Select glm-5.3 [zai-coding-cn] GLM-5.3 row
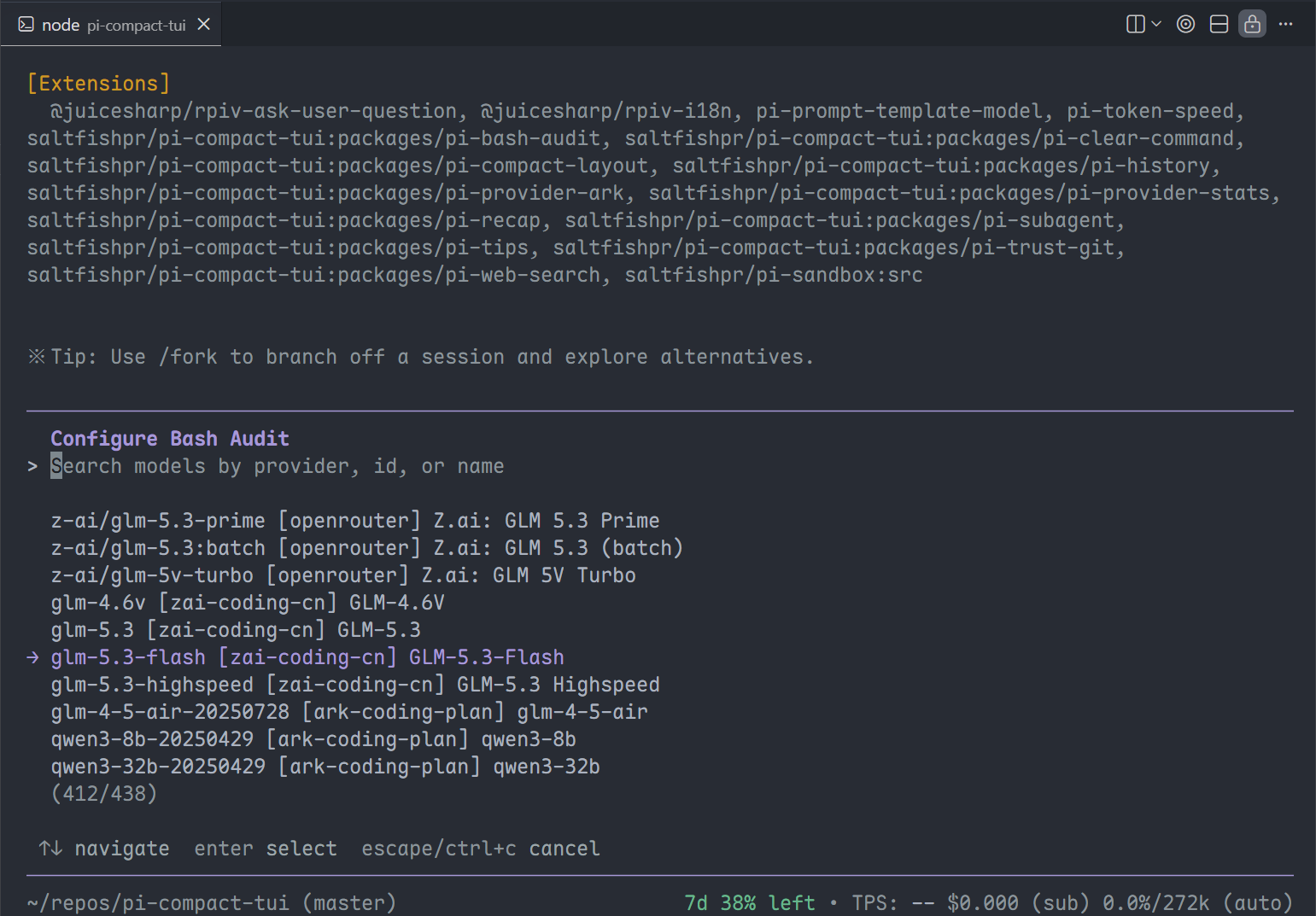The image size is (1316, 916). (236, 630)
